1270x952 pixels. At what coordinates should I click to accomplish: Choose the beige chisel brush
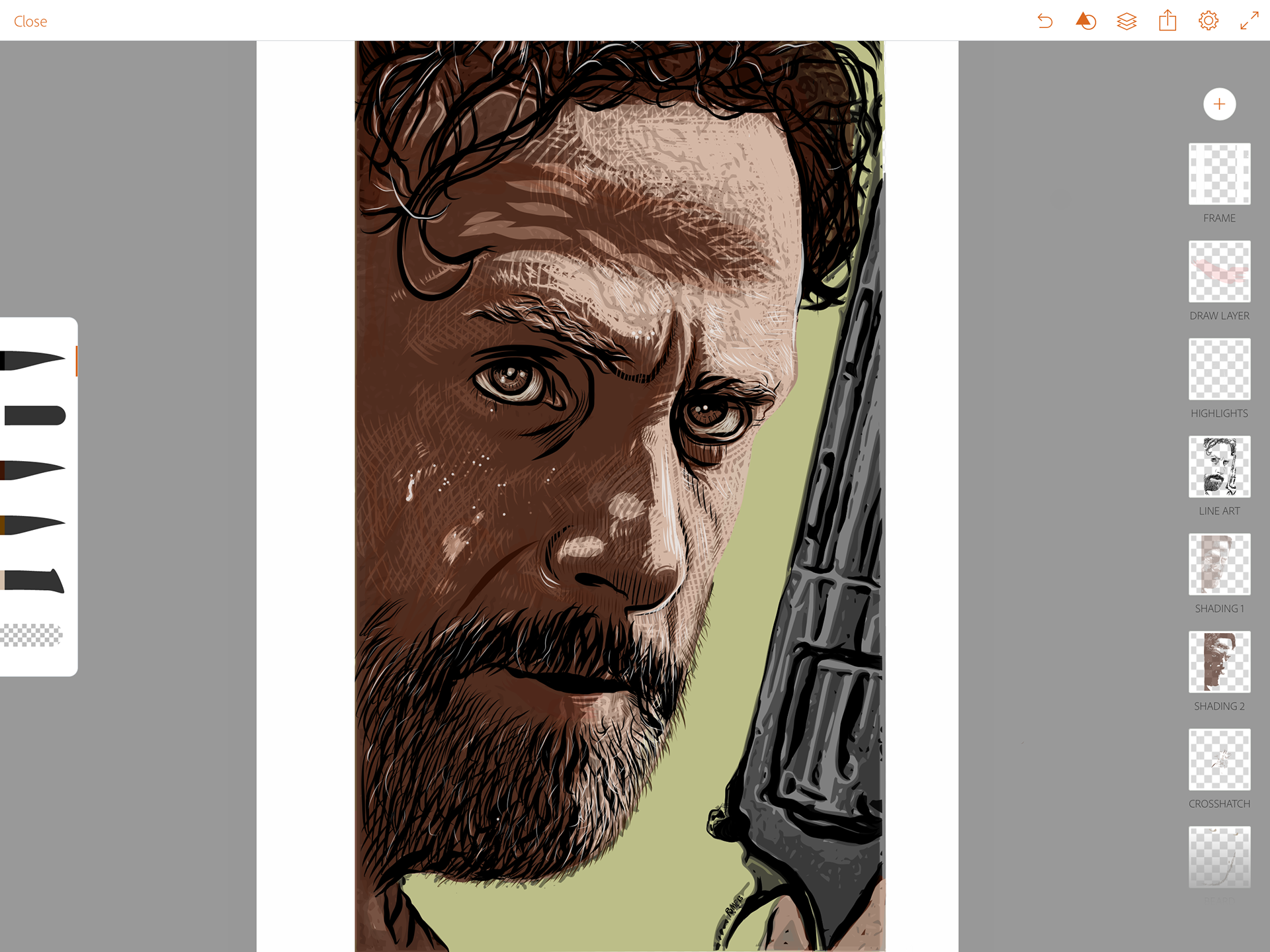pyautogui.click(x=32, y=580)
